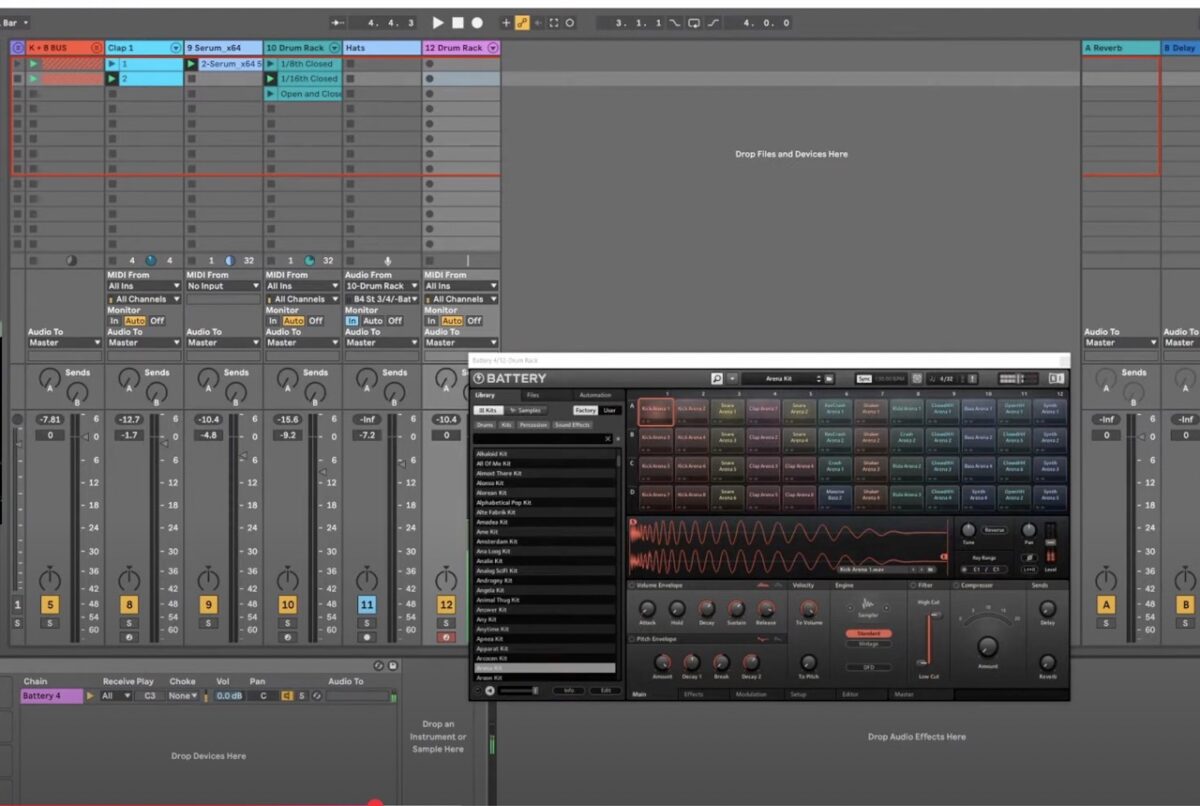1200x806 pixels.
Task: Arm the 12 Drum Rack track
Action: point(446,637)
